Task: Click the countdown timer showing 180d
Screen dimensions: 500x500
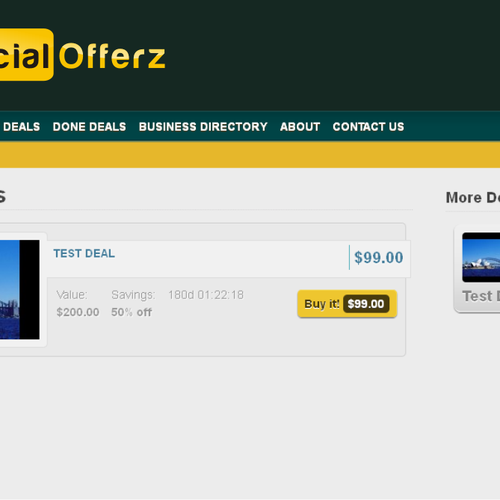Action: point(206,295)
